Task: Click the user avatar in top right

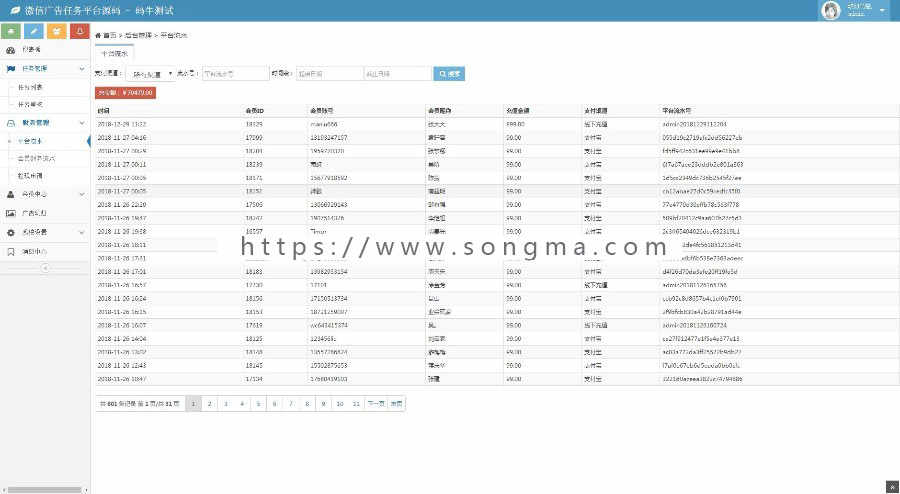Action: (831, 10)
